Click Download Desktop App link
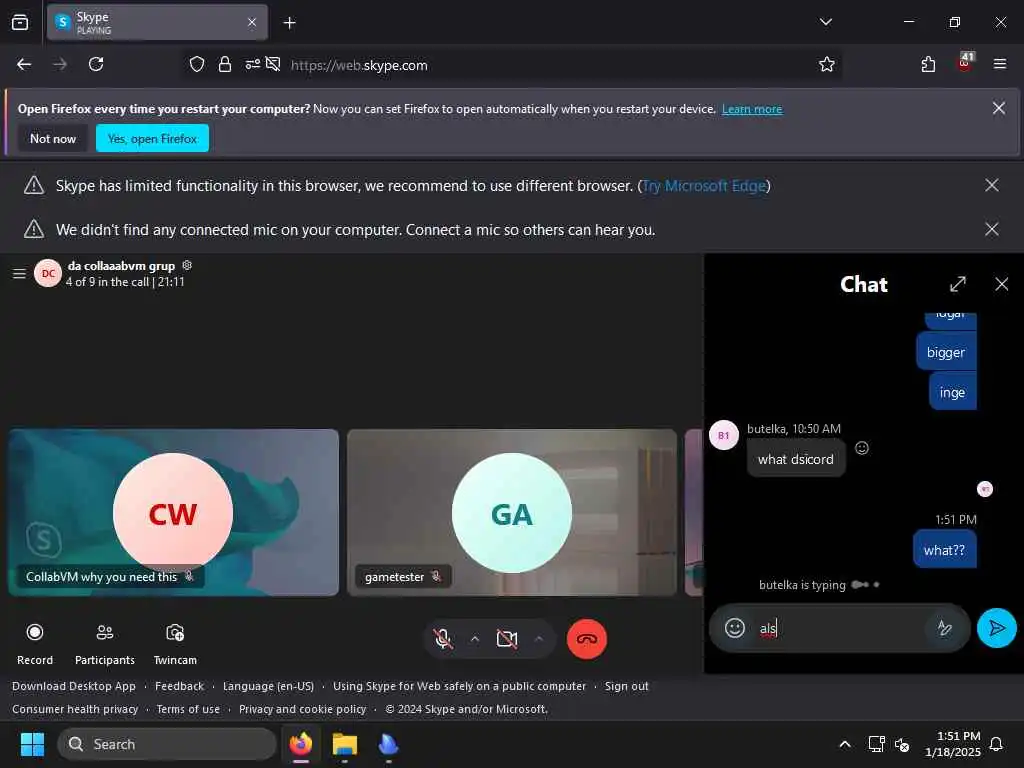 [74, 686]
